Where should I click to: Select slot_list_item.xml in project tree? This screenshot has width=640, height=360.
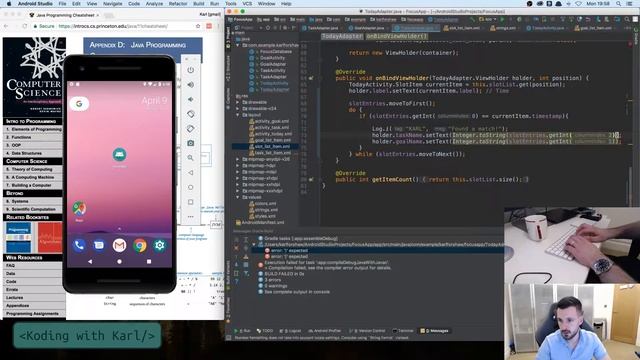[269, 147]
